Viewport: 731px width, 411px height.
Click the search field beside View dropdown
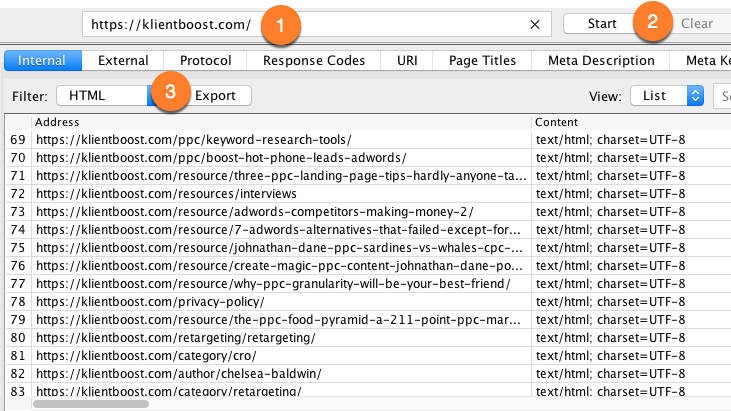point(722,96)
